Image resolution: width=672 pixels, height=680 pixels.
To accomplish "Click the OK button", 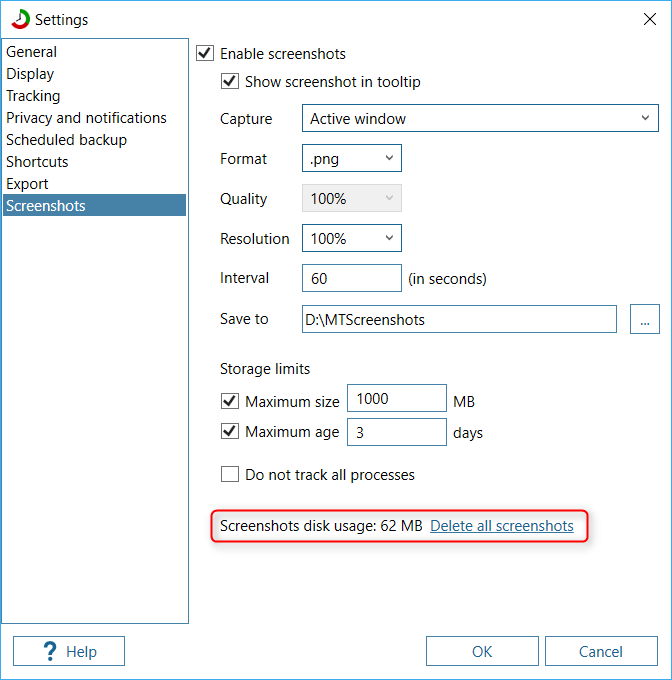I will tap(482, 651).
